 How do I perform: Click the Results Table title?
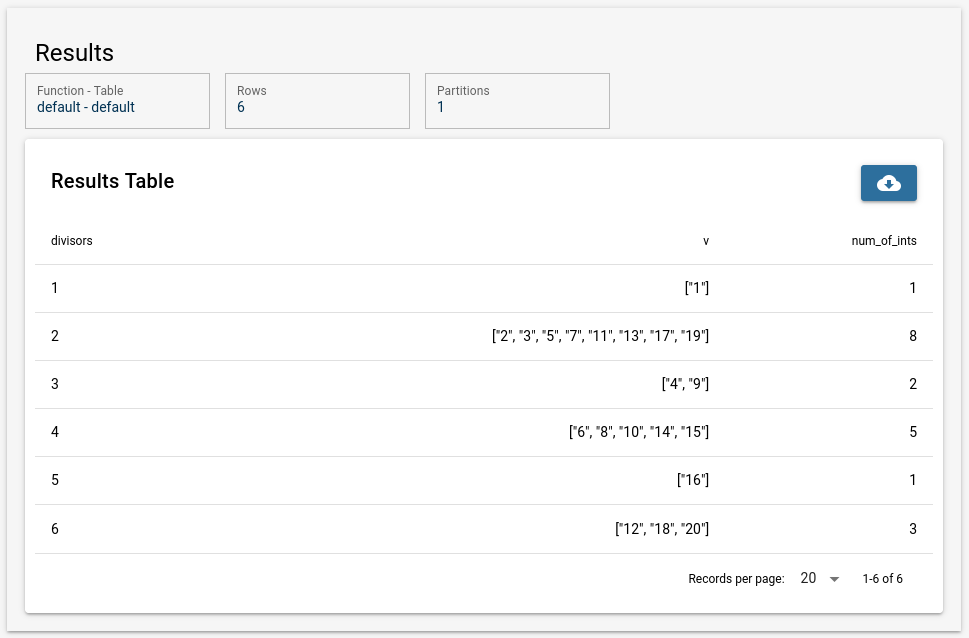tap(112, 181)
